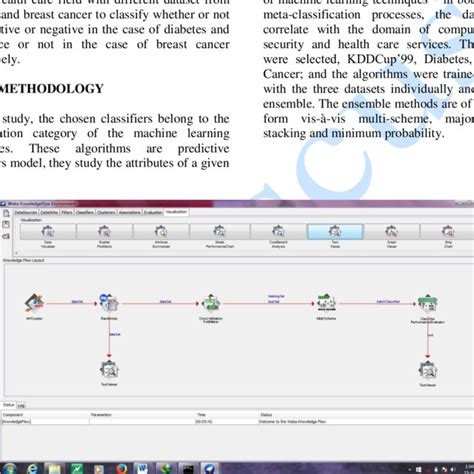474x474 pixels.
Task: Select the Attribute Summarizer component
Action: tap(161, 232)
